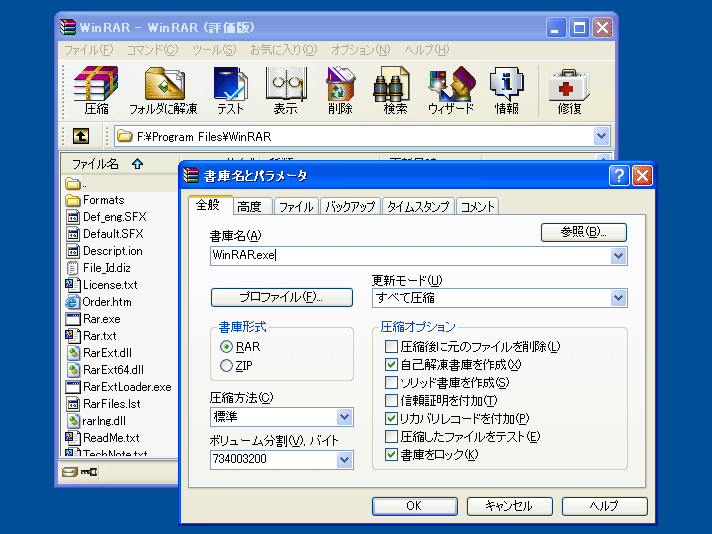Switch to the タイムスタンプ tab
This screenshot has height=534, width=712.
click(x=418, y=207)
